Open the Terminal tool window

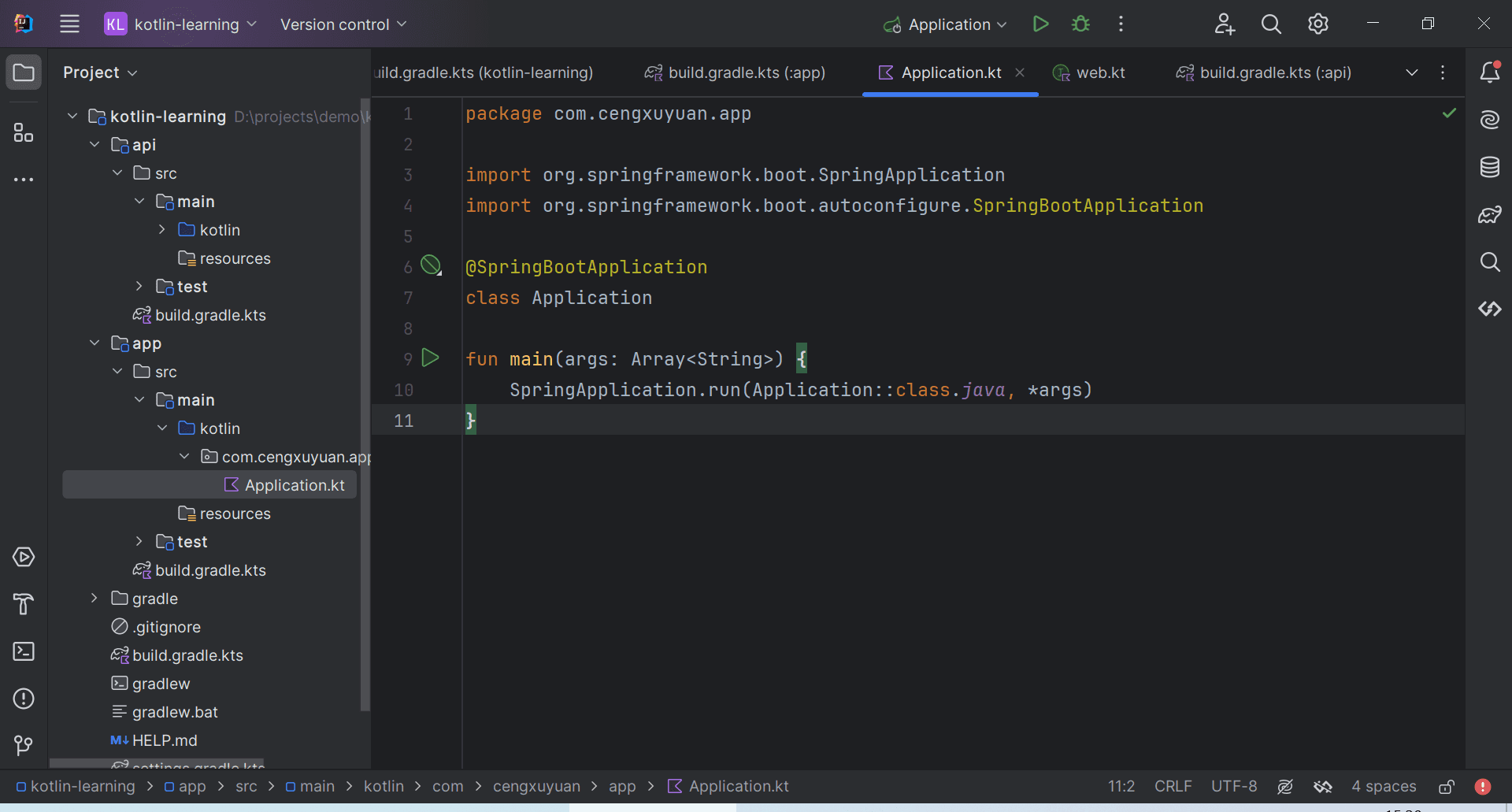pyautogui.click(x=24, y=651)
